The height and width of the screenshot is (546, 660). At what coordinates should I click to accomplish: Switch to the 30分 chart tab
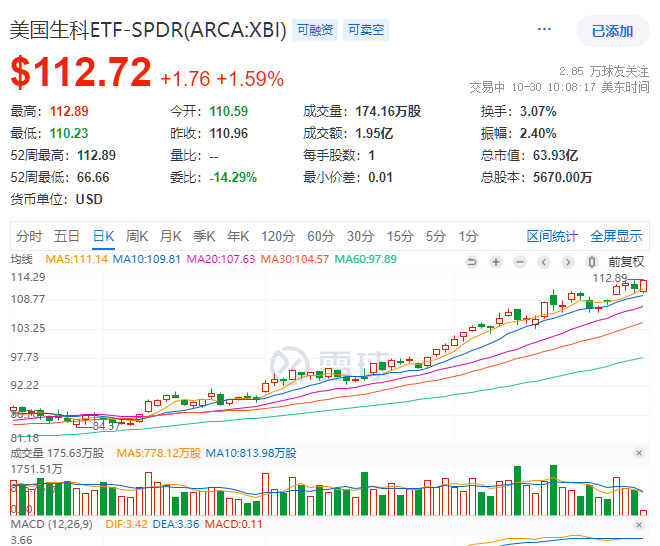[360, 236]
